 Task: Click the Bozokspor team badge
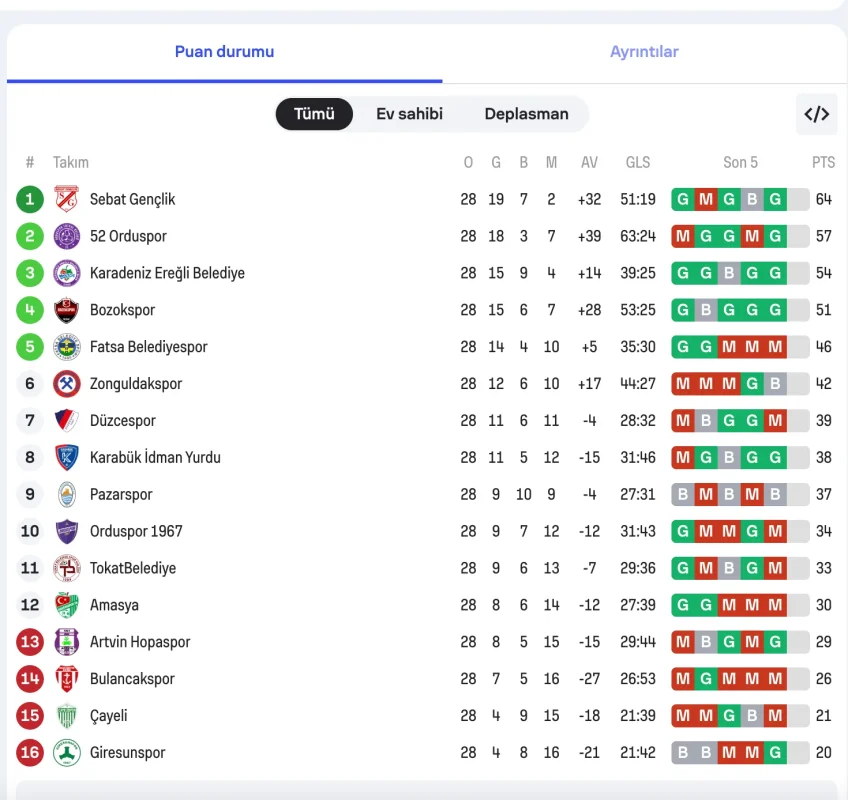pos(67,310)
